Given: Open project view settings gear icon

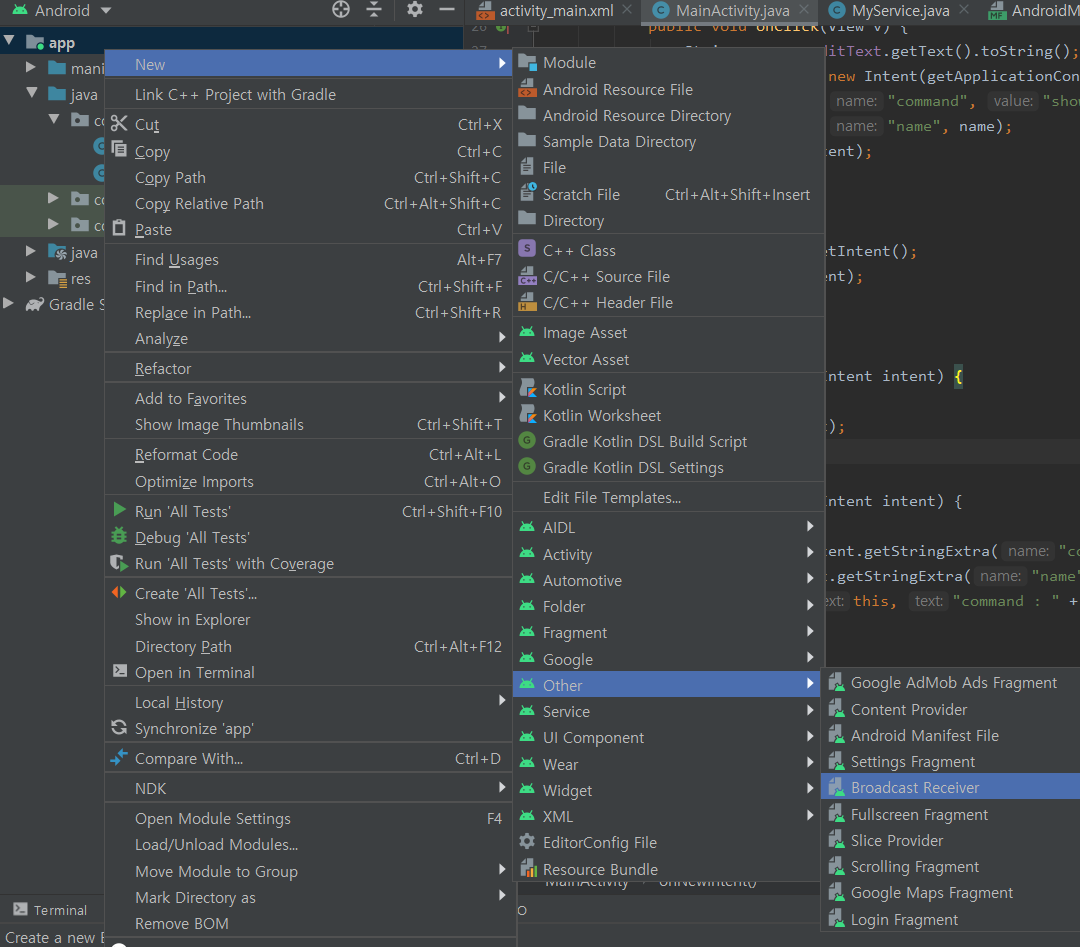Looking at the screenshot, I should tap(415, 10).
